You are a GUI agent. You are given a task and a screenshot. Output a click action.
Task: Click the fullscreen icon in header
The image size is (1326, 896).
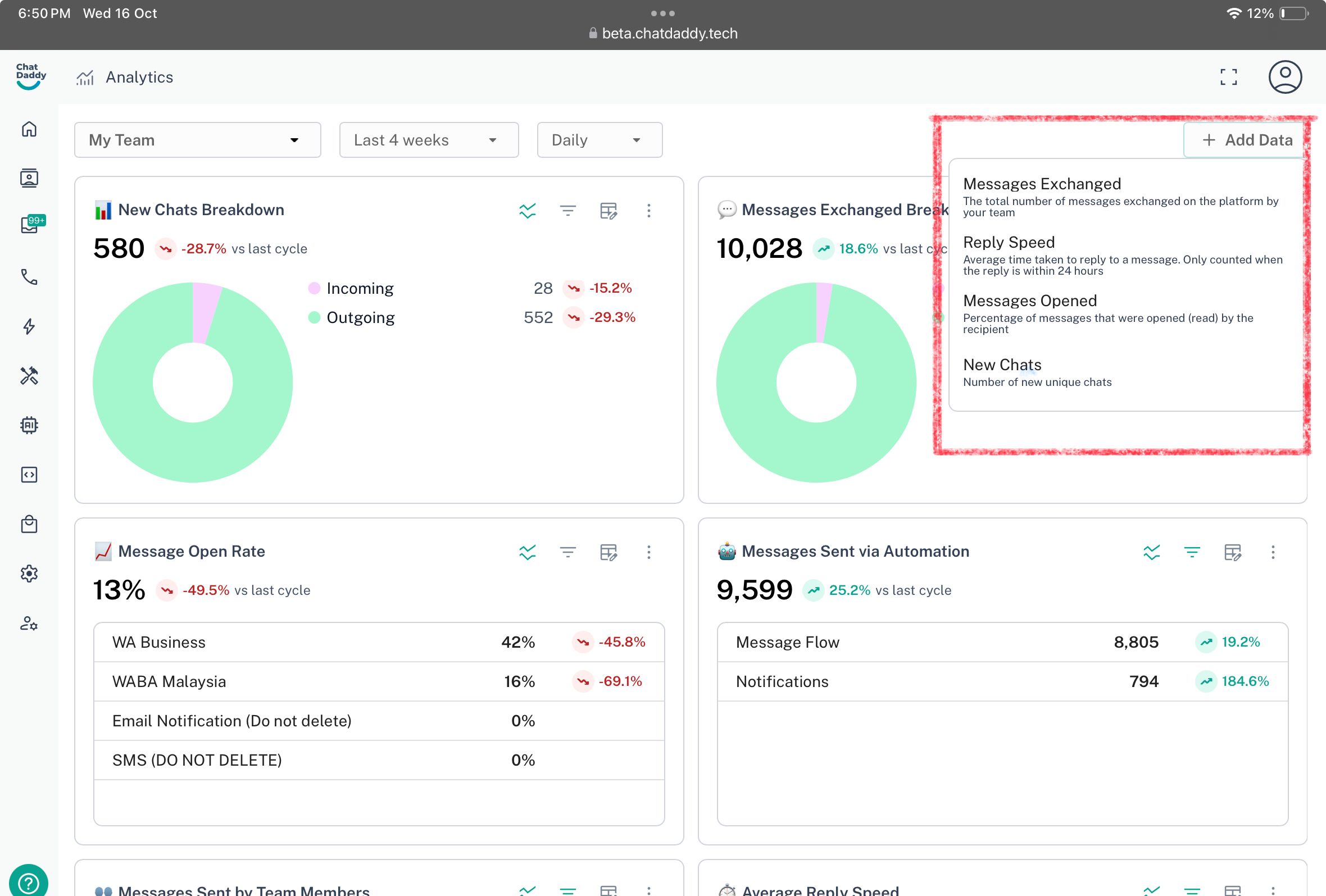tap(1228, 77)
